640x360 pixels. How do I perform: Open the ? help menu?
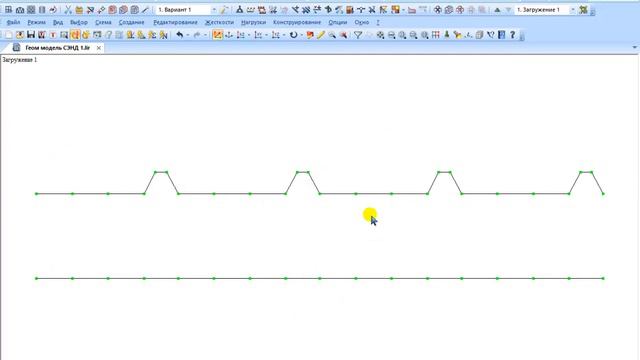pos(378,22)
